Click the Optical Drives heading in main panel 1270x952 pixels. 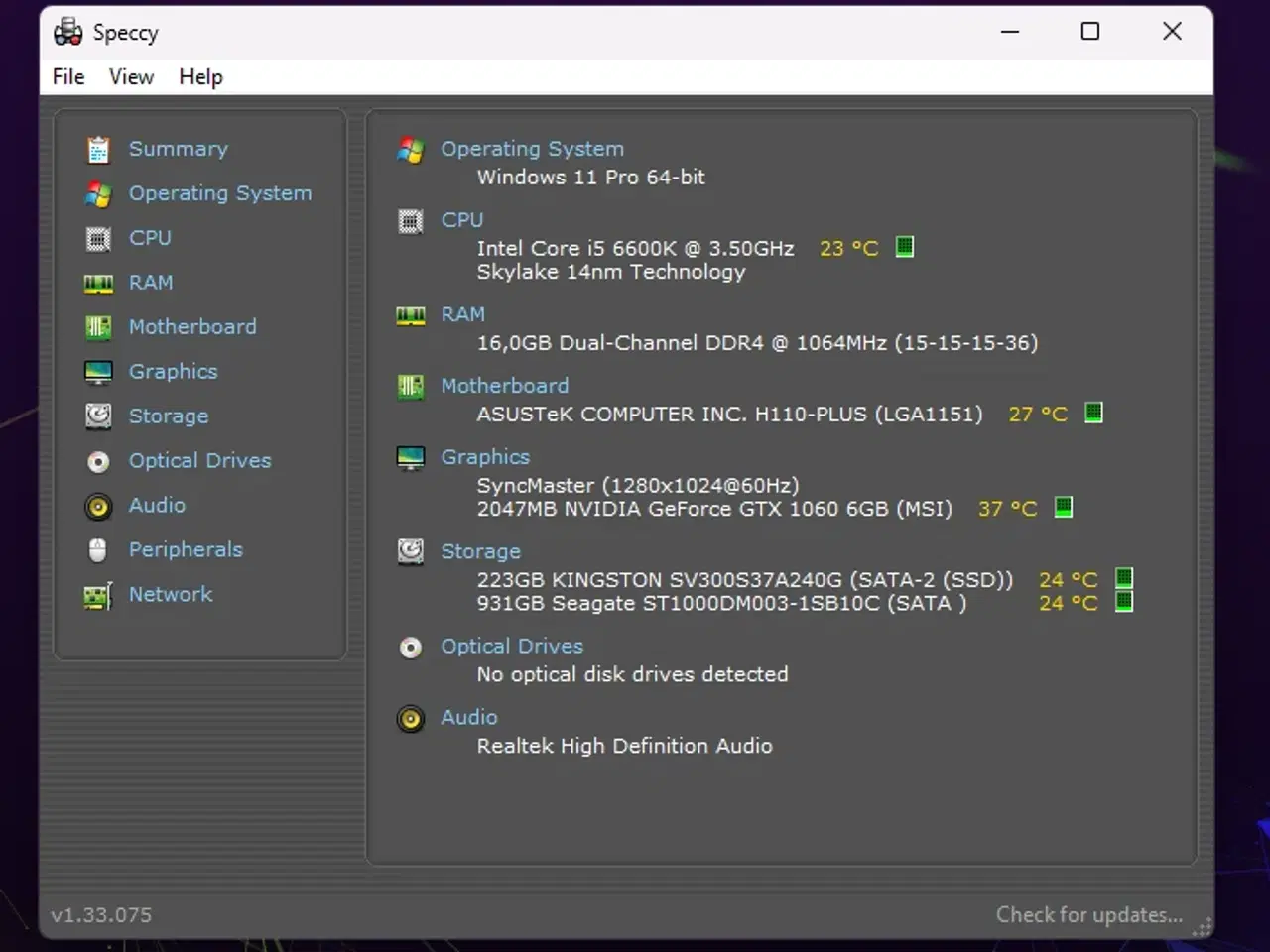tap(512, 647)
